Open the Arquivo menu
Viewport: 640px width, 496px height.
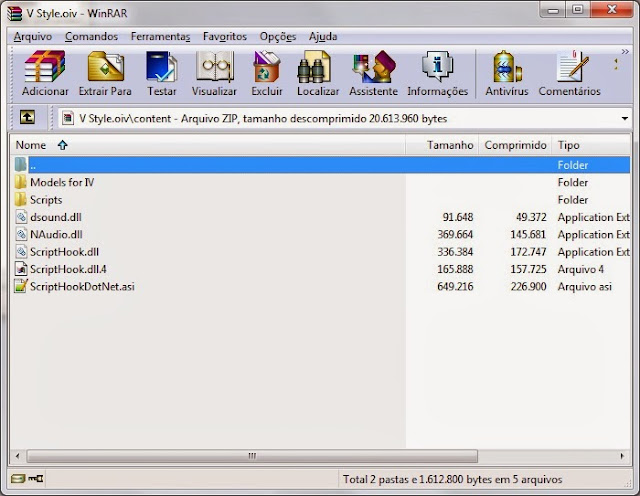point(33,36)
